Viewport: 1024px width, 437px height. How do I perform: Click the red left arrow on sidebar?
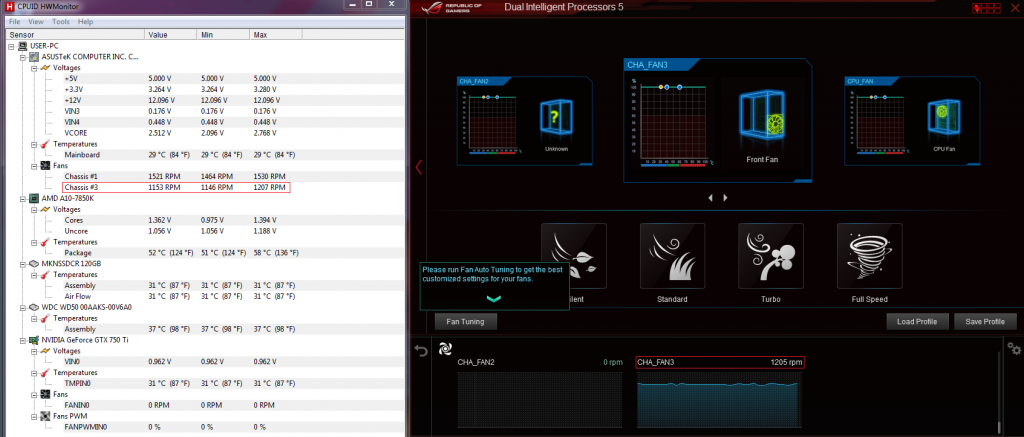419,167
